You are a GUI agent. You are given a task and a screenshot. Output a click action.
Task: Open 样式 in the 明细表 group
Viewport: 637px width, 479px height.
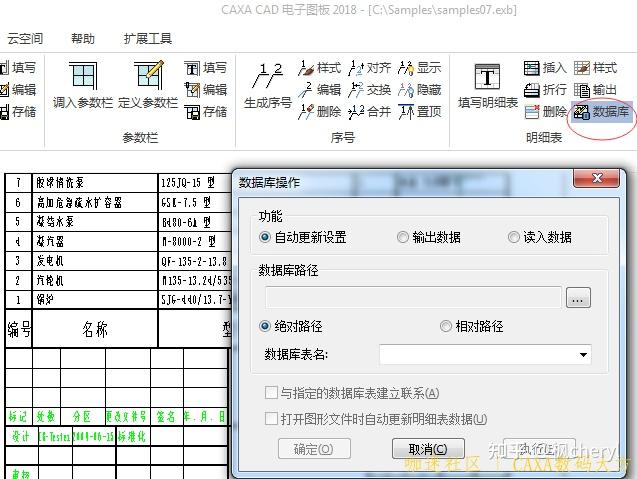pos(596,67)
